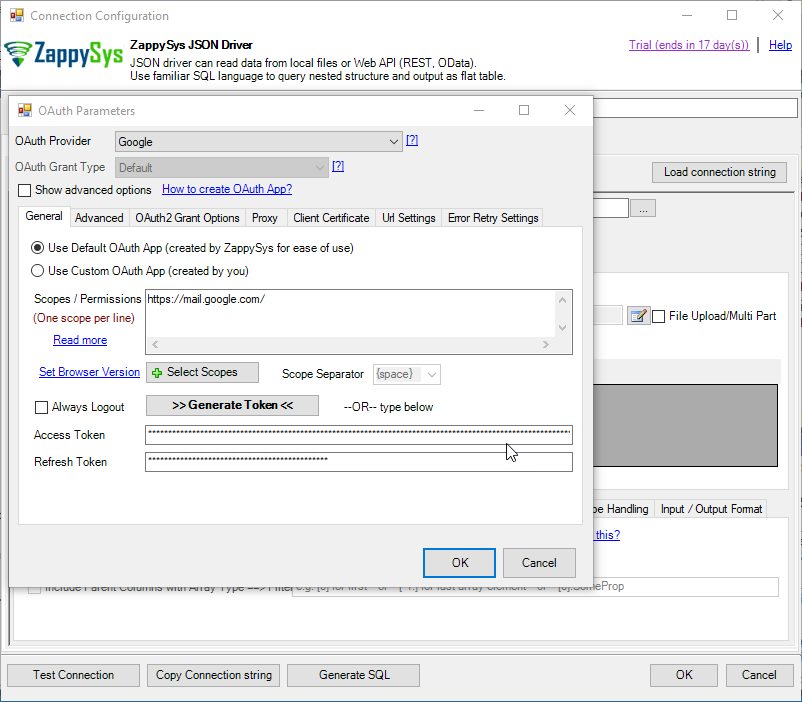Screen dimensions: 802x702
Task: Close the OAuth Parameters dialog
Action: point(570,110)
